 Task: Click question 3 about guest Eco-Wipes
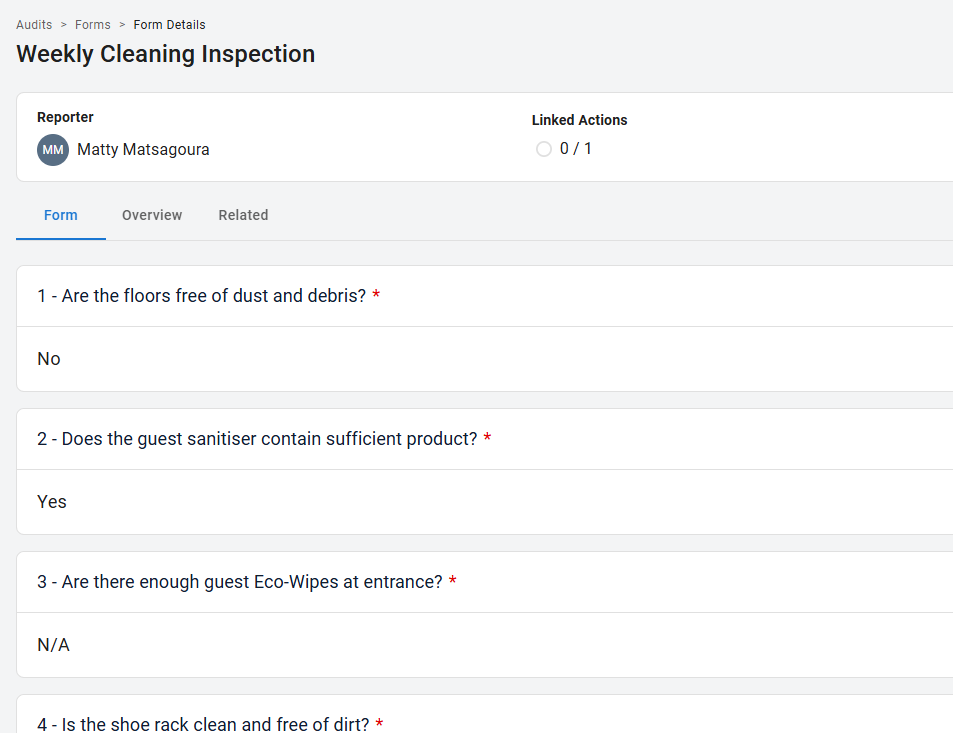coord(240,582)
